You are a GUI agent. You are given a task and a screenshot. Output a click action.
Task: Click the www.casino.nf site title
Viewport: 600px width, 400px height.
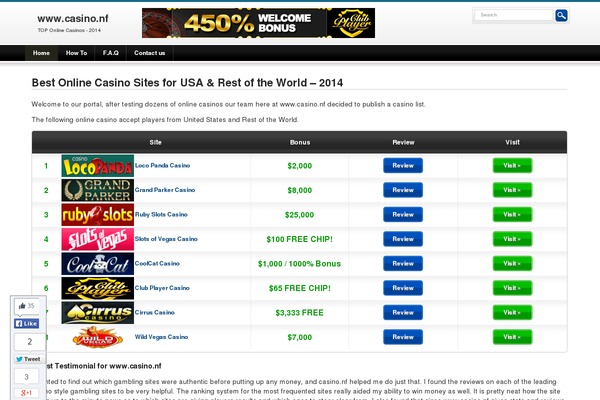73,18
